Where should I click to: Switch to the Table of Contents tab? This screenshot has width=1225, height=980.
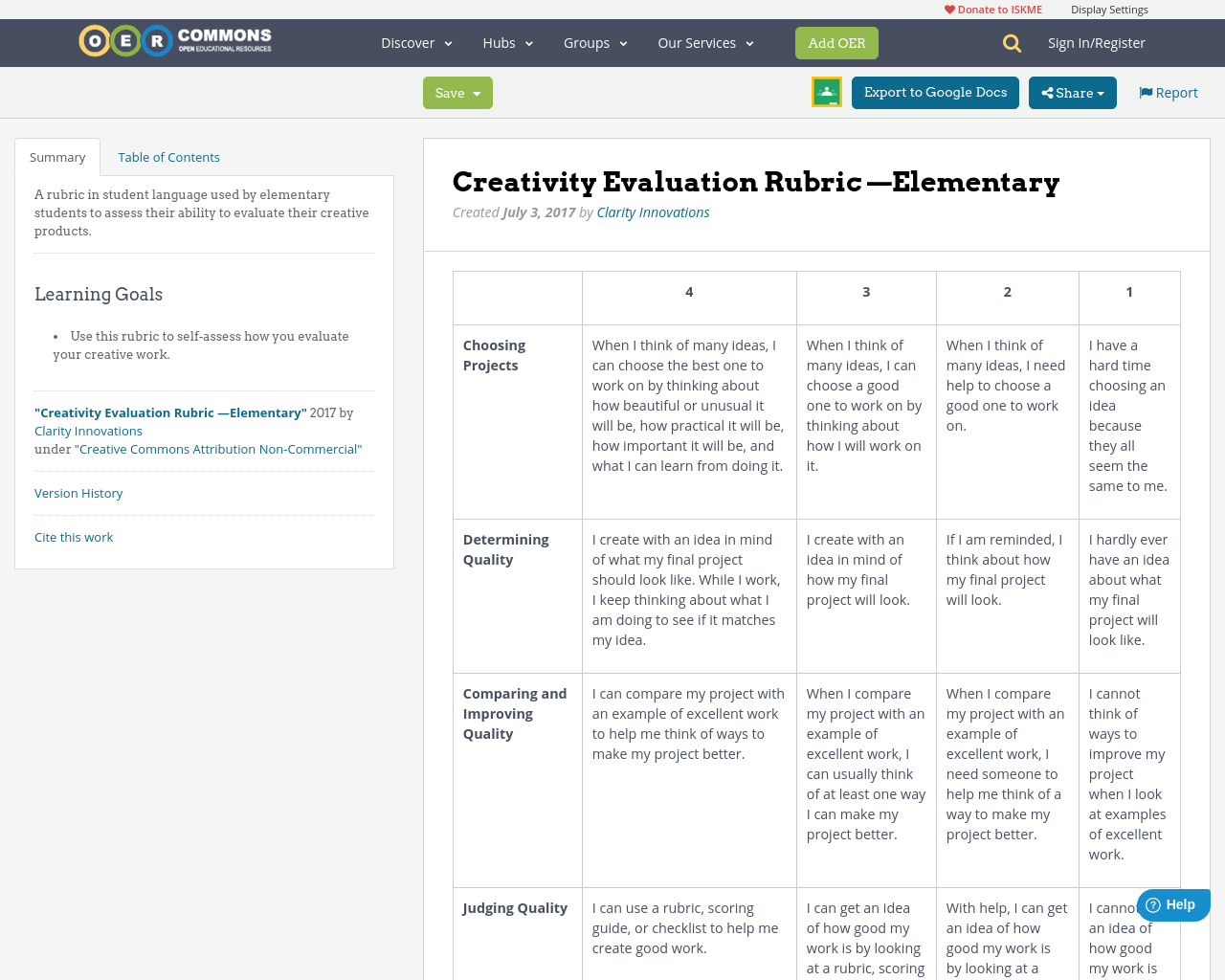(168, 156)
